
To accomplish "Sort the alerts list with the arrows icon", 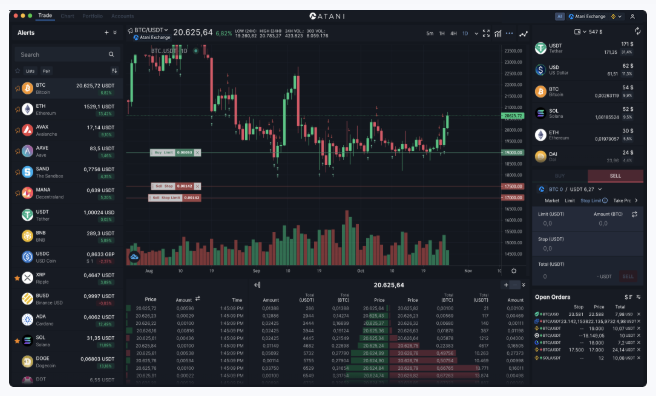I will (x=114, y=71).
